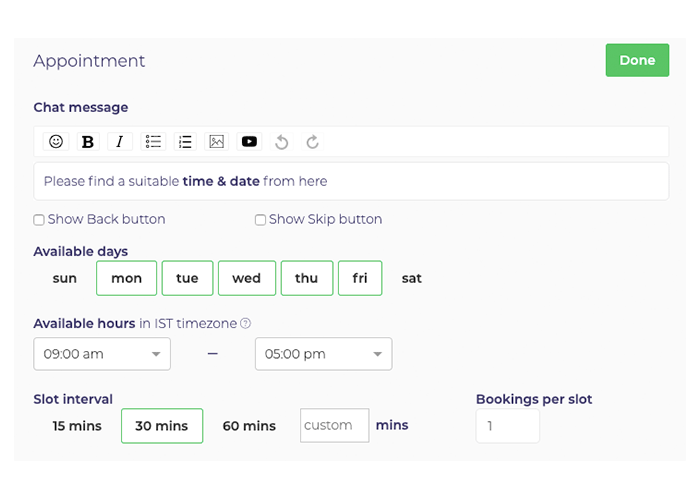Undo the last edit

click(x=282, y=142)
